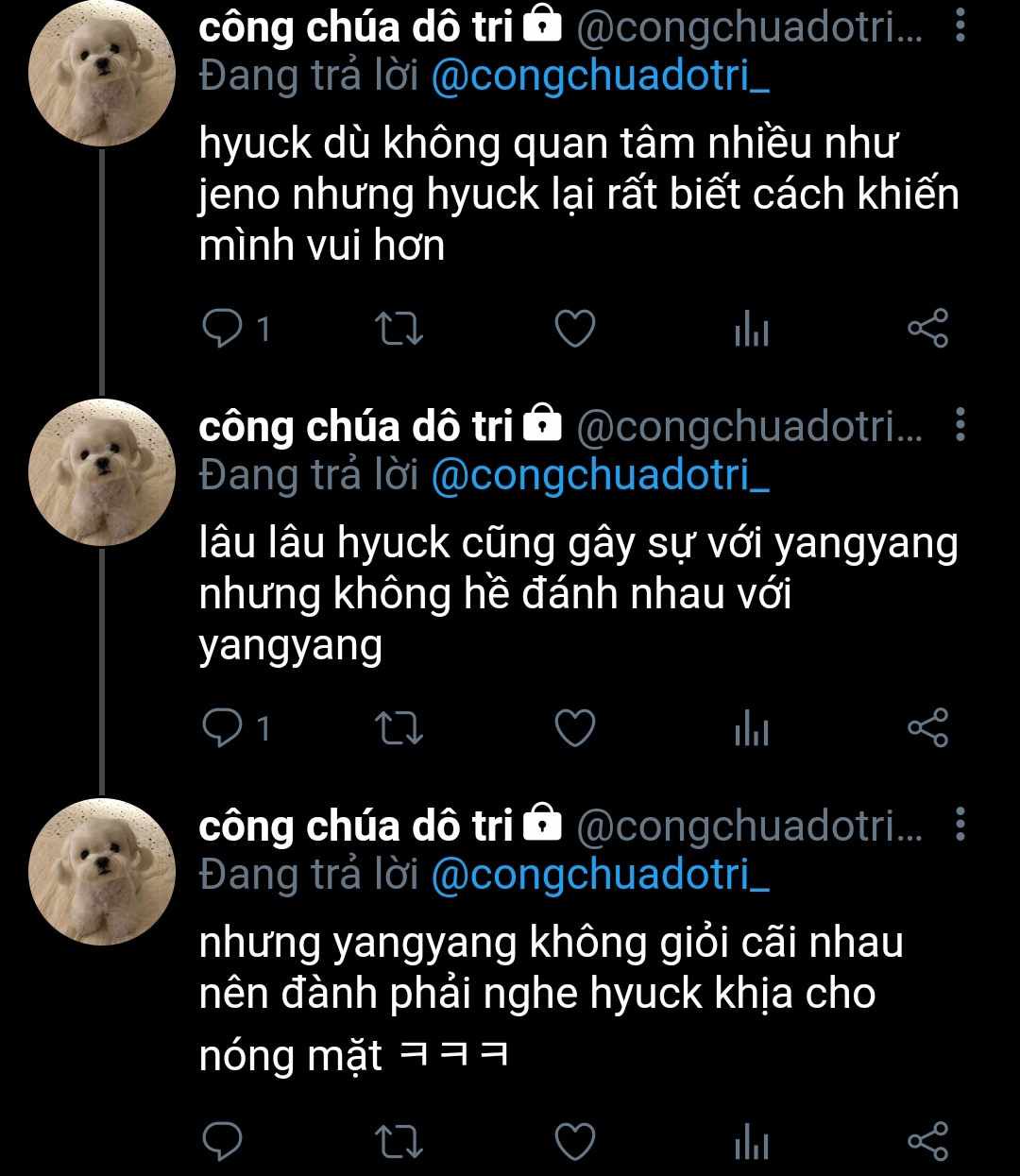Like the first tweet about hyuck
The height and width of the screenshot is (1176, 1020).
(574, 329)
